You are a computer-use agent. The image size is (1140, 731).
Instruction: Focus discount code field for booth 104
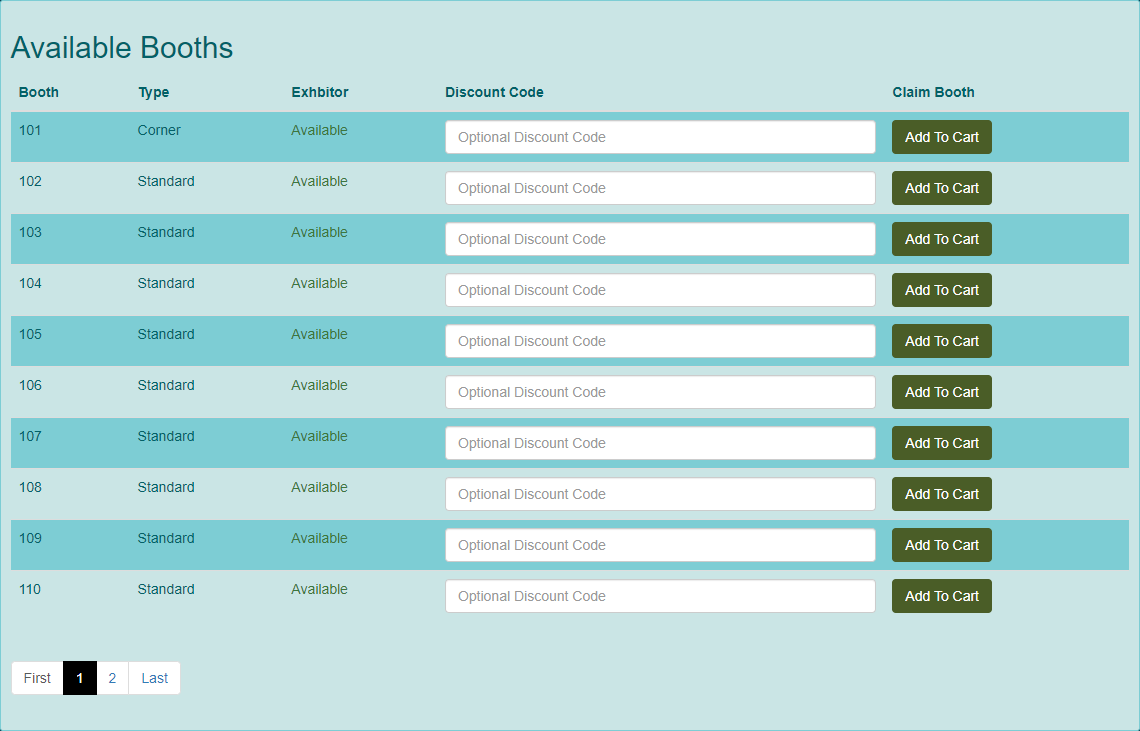(x=660, y=289)
